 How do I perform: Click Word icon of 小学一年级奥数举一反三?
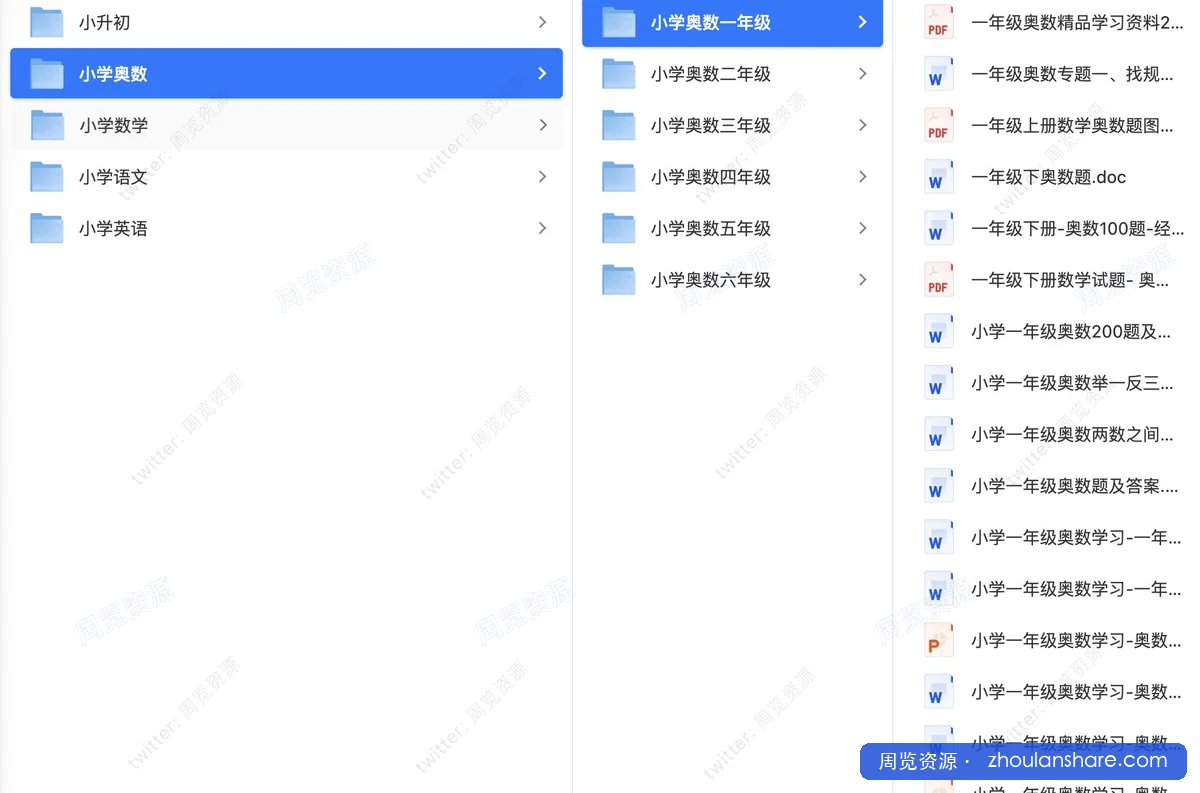[938, 383]
